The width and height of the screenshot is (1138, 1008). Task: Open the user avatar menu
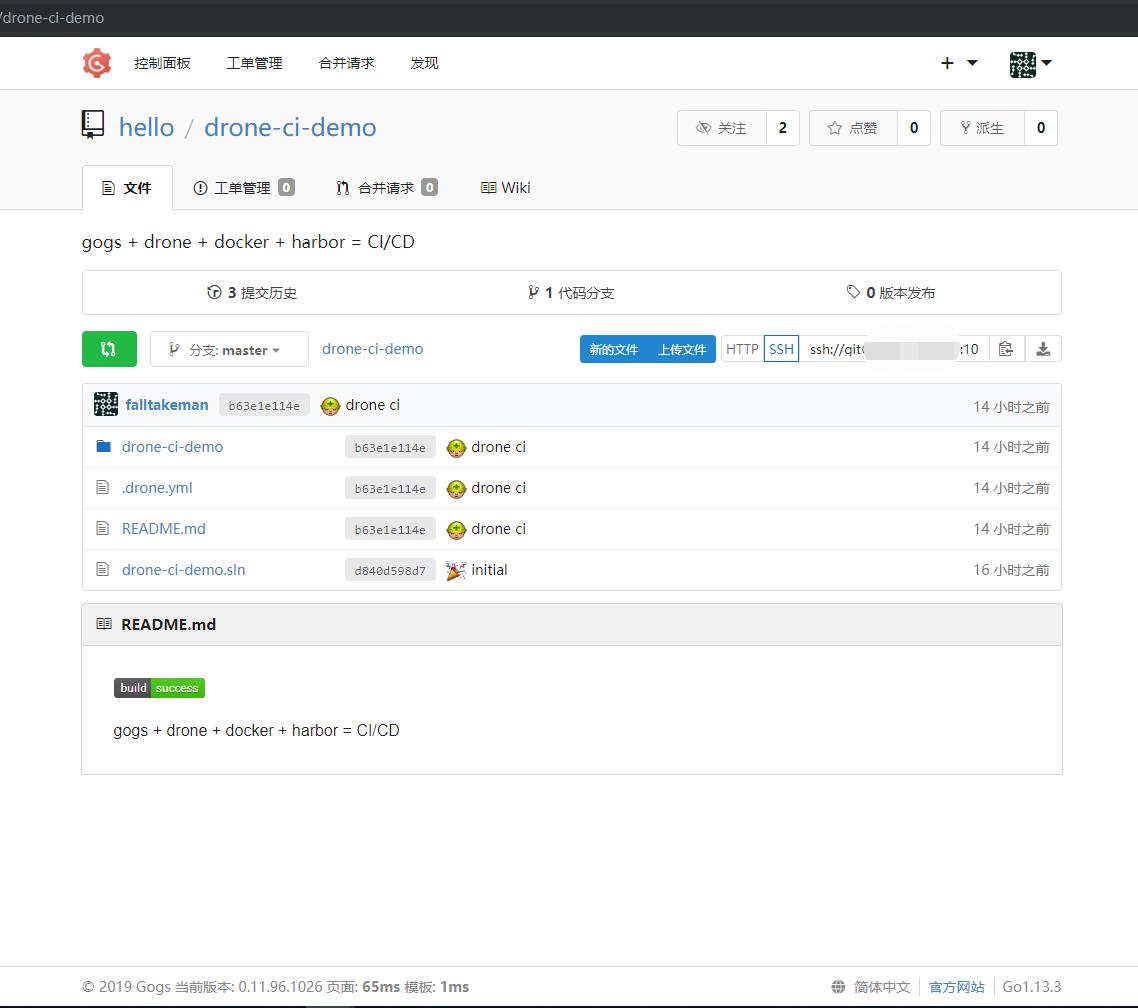tap(1030, 64)
